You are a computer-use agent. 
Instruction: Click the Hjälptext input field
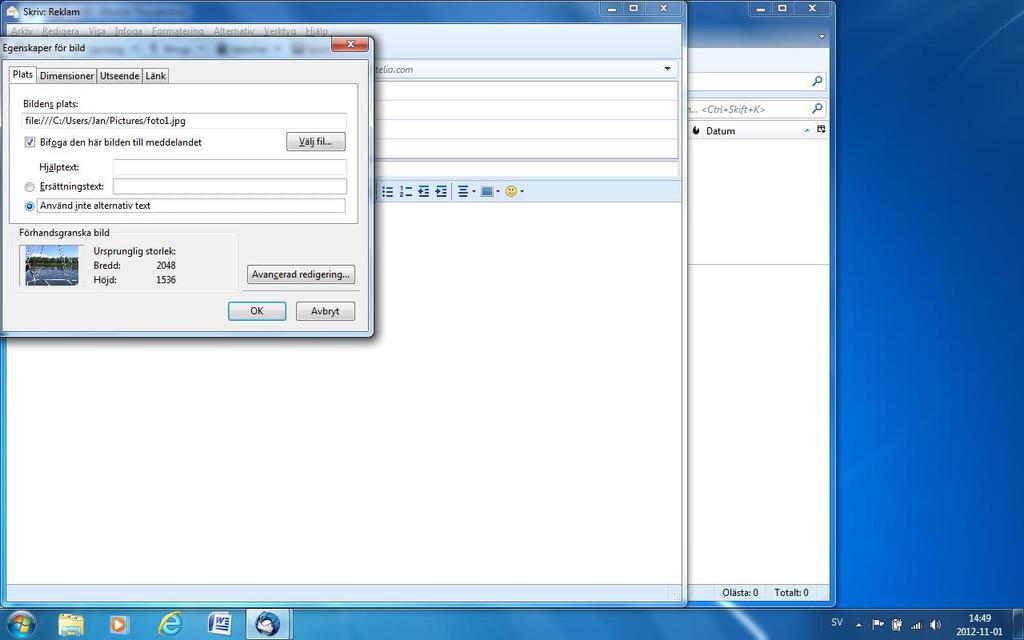[229, 167]
